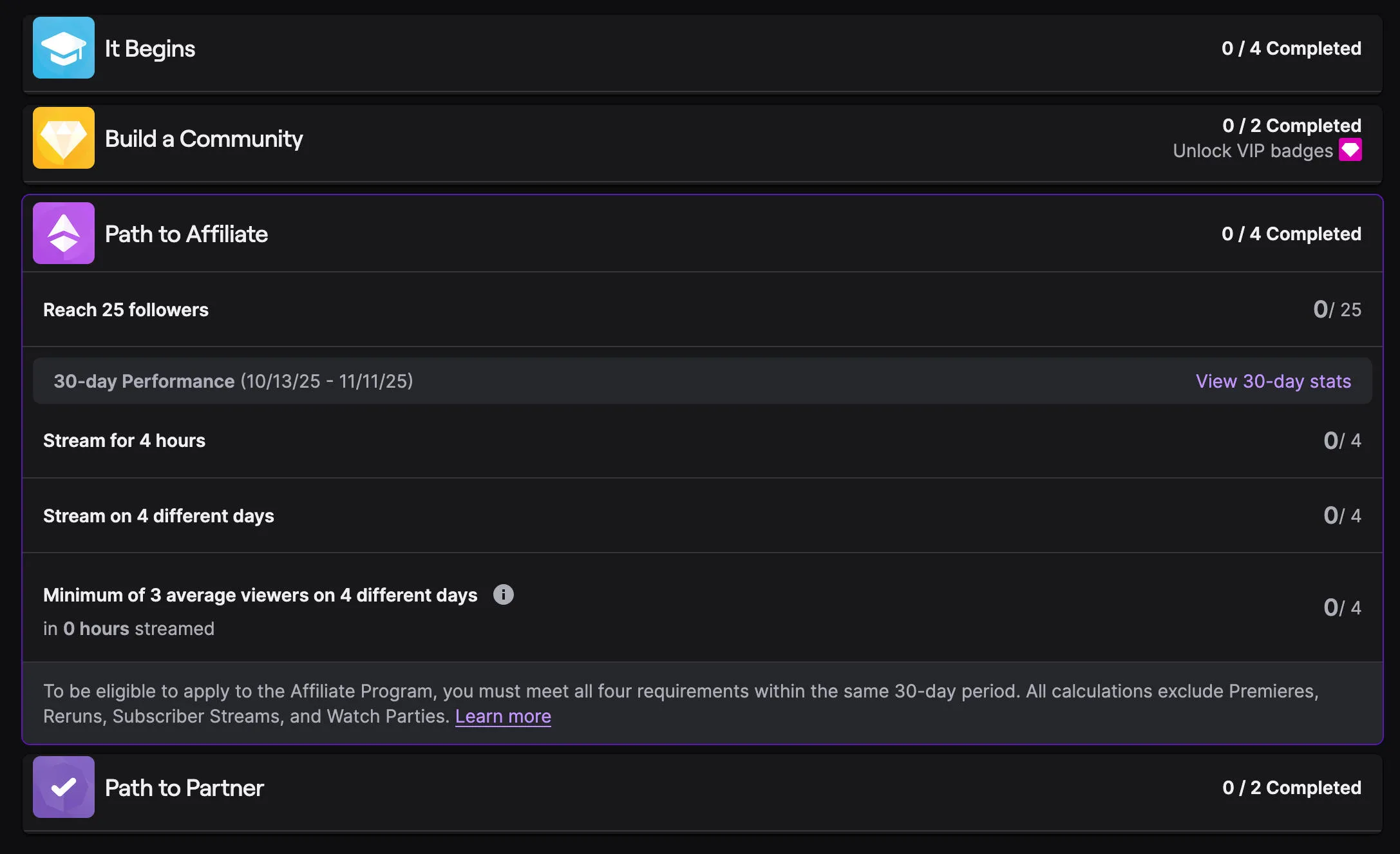Click the Minimum of 3 average viewers text

point(260,595)
